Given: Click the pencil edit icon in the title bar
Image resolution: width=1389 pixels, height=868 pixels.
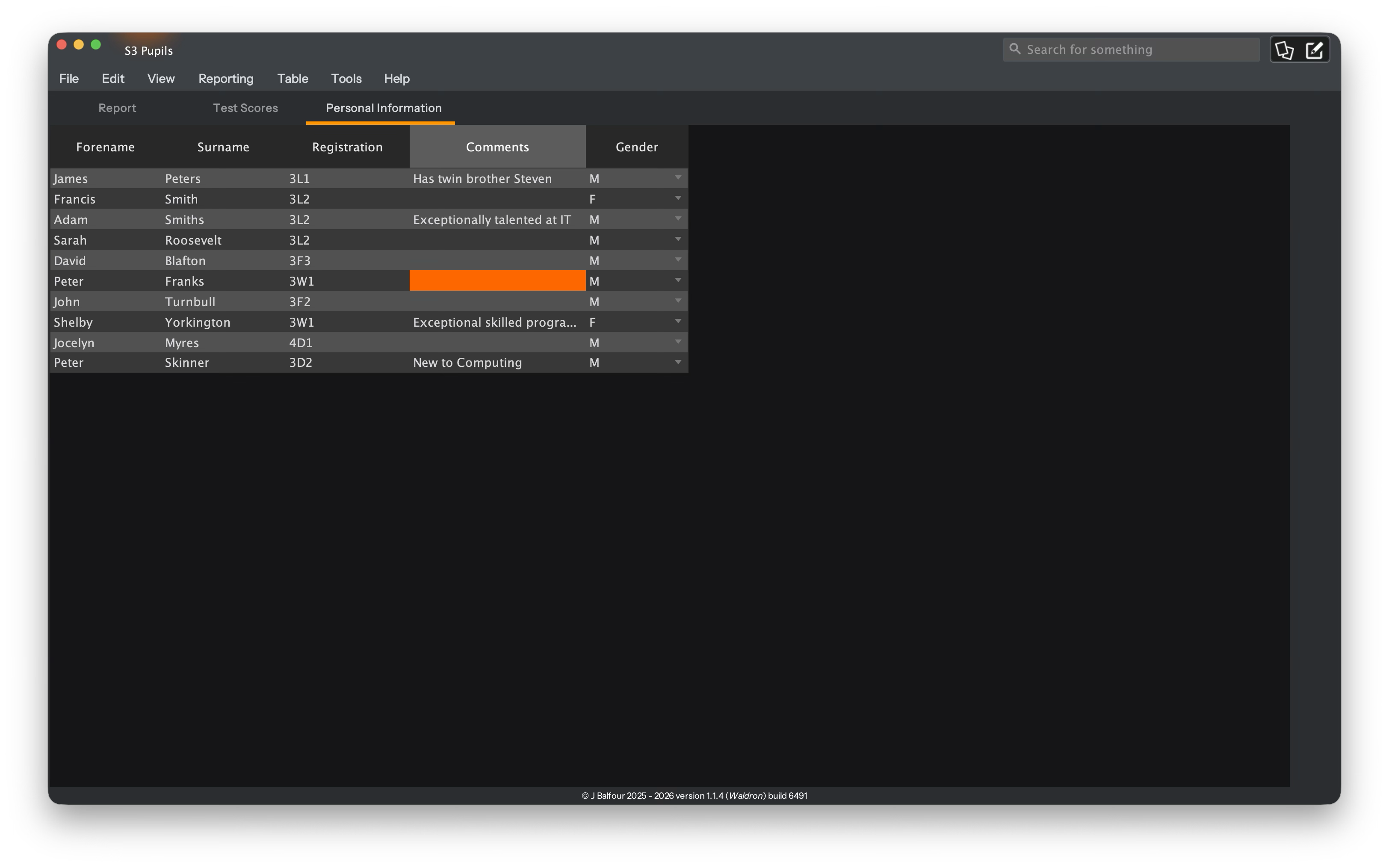Looking at the screenshot, I should click(x=1315, y=50).
